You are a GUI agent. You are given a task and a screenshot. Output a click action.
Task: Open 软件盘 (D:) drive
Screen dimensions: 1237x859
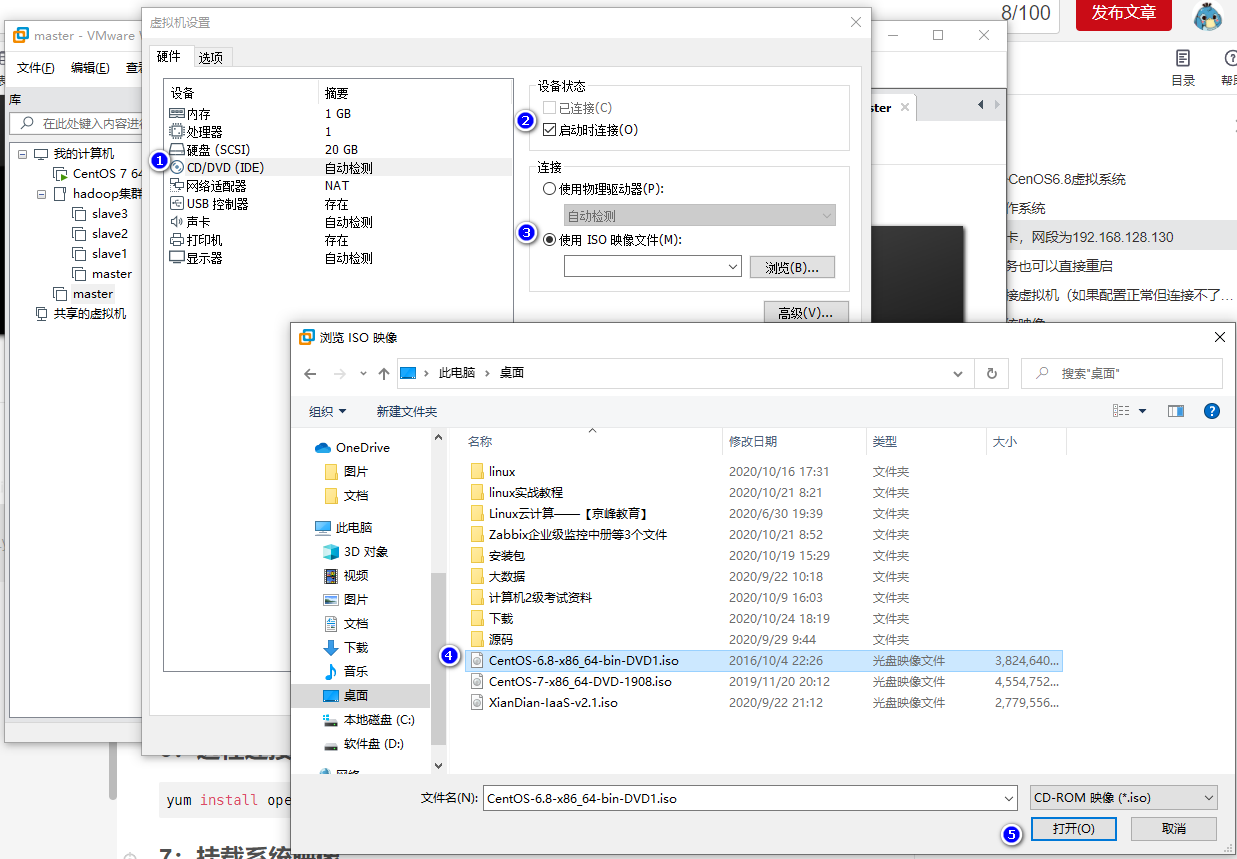tap(364, 744)
